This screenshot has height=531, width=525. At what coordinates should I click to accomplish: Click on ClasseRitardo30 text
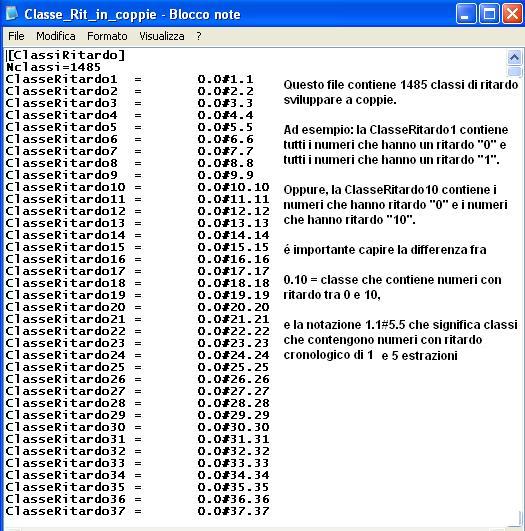pyautogui.click(x=65, y=427)
